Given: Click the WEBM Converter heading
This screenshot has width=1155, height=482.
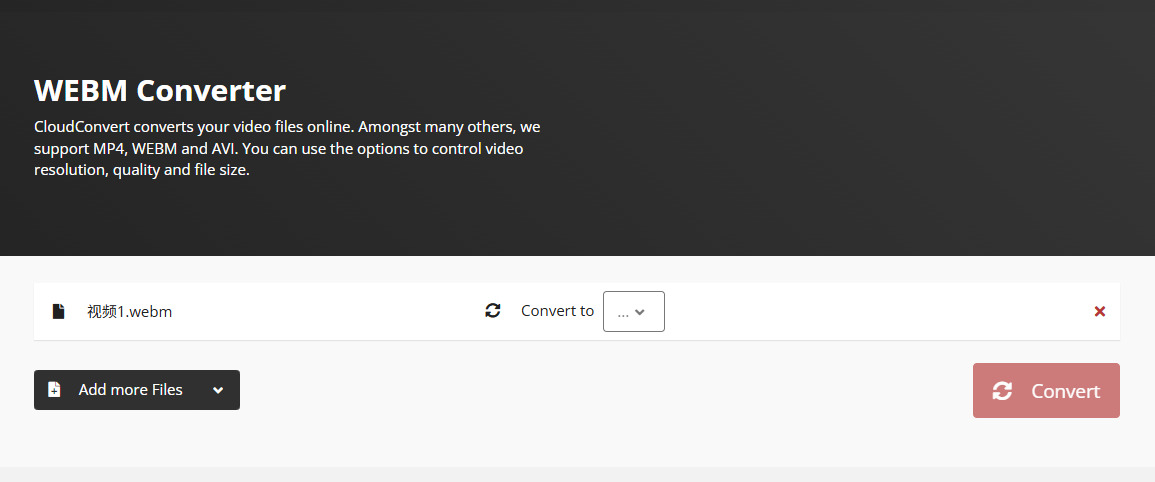Looking at the screenshot, I should tap(160, 91).
